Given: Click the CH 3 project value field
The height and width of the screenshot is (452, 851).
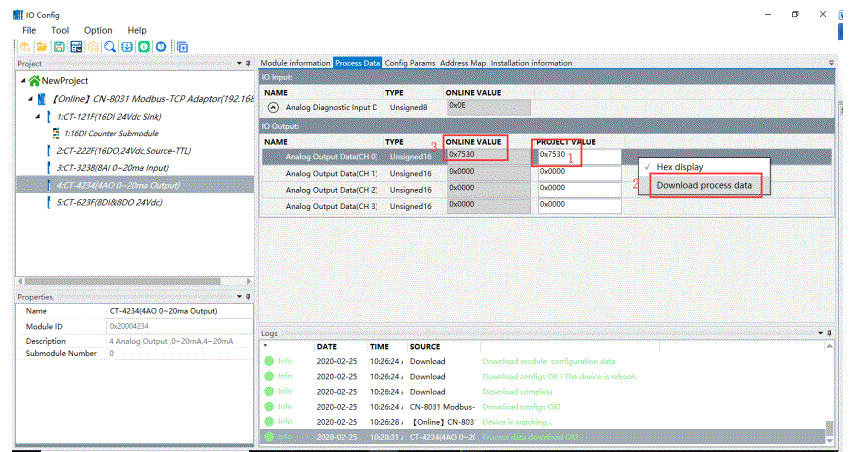Looking at the screenshot, I should click(579, 206).
